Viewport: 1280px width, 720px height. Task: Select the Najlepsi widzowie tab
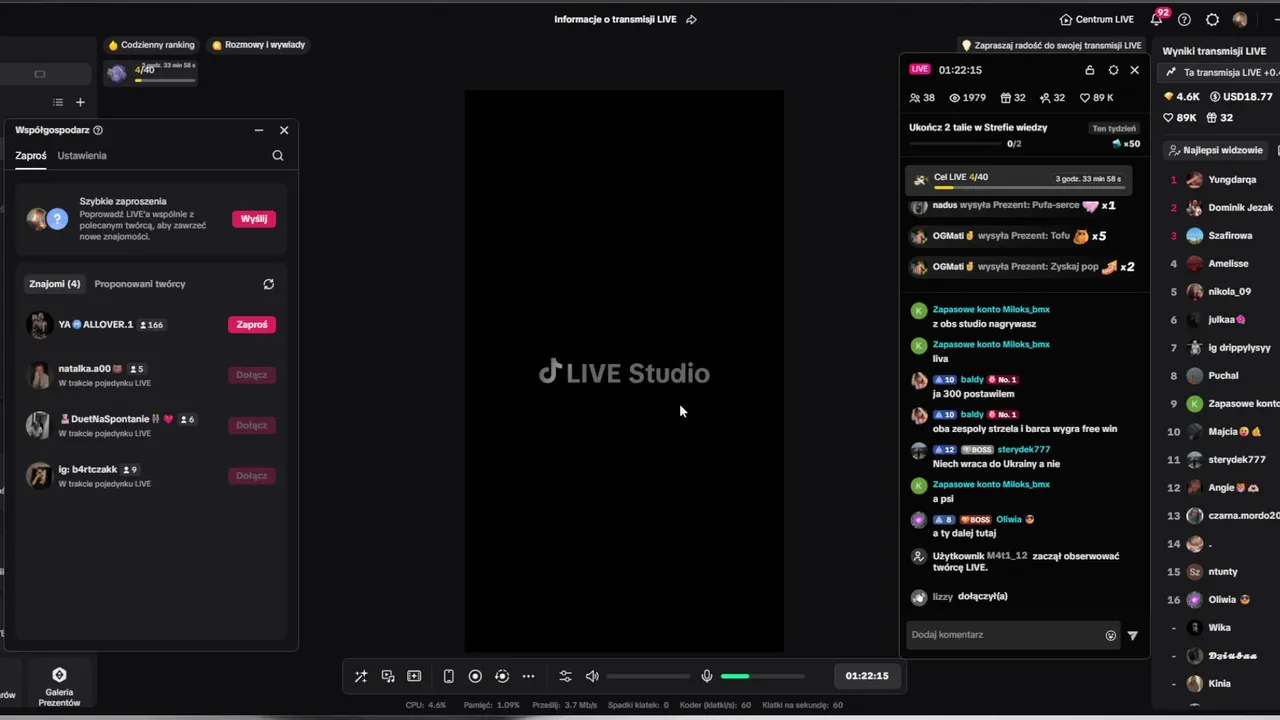1215,150
